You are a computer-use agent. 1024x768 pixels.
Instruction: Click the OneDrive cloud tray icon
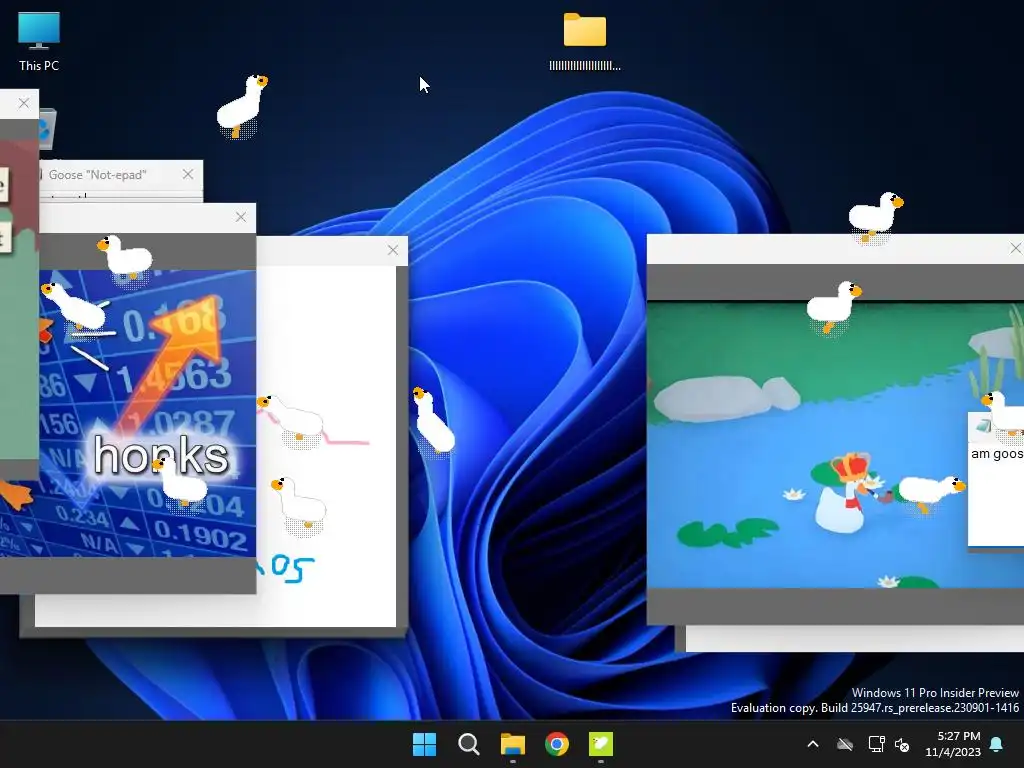point(845,744)
